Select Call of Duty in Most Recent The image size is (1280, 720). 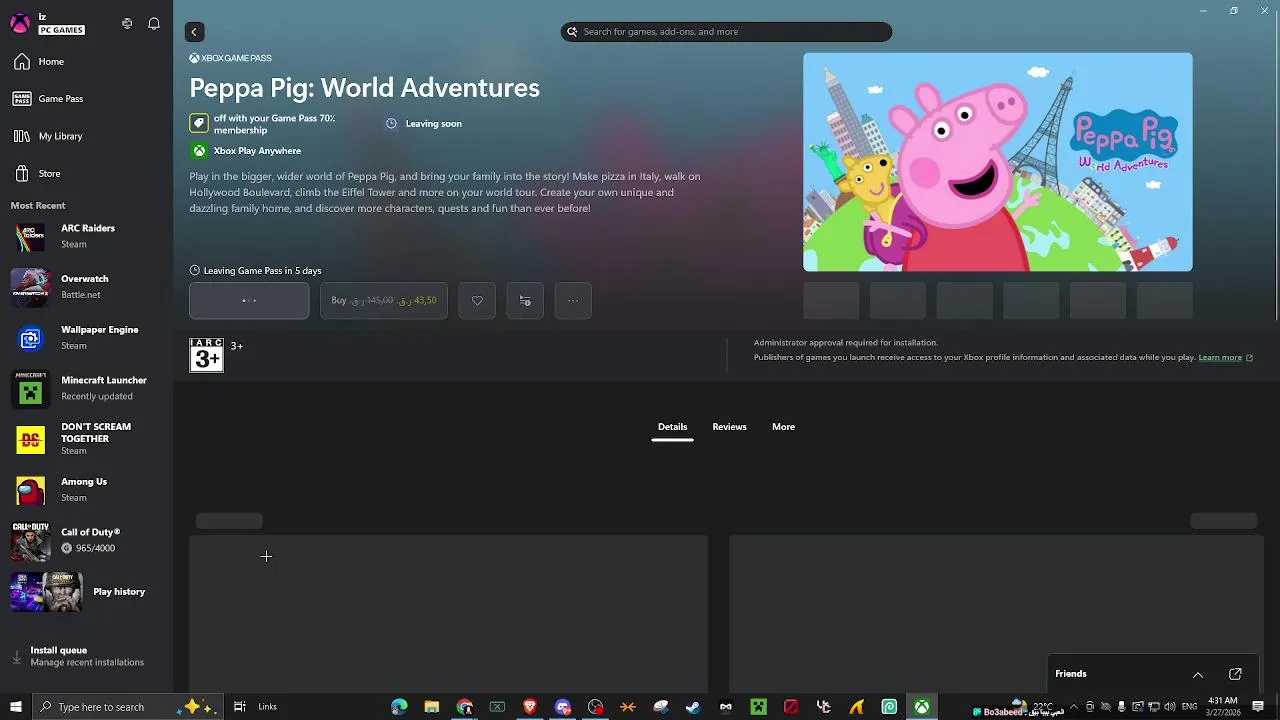click(86, 540)
